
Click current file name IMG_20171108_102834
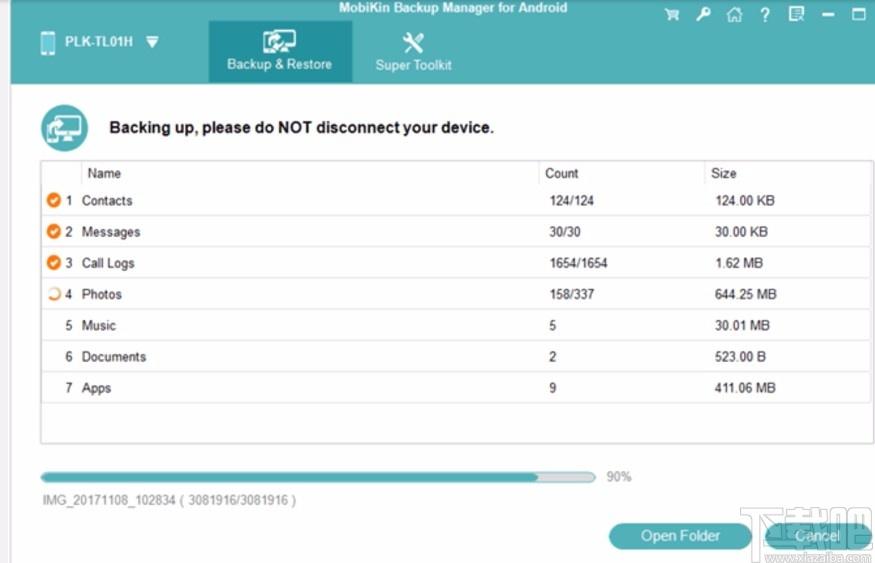(x=109, y=500)
